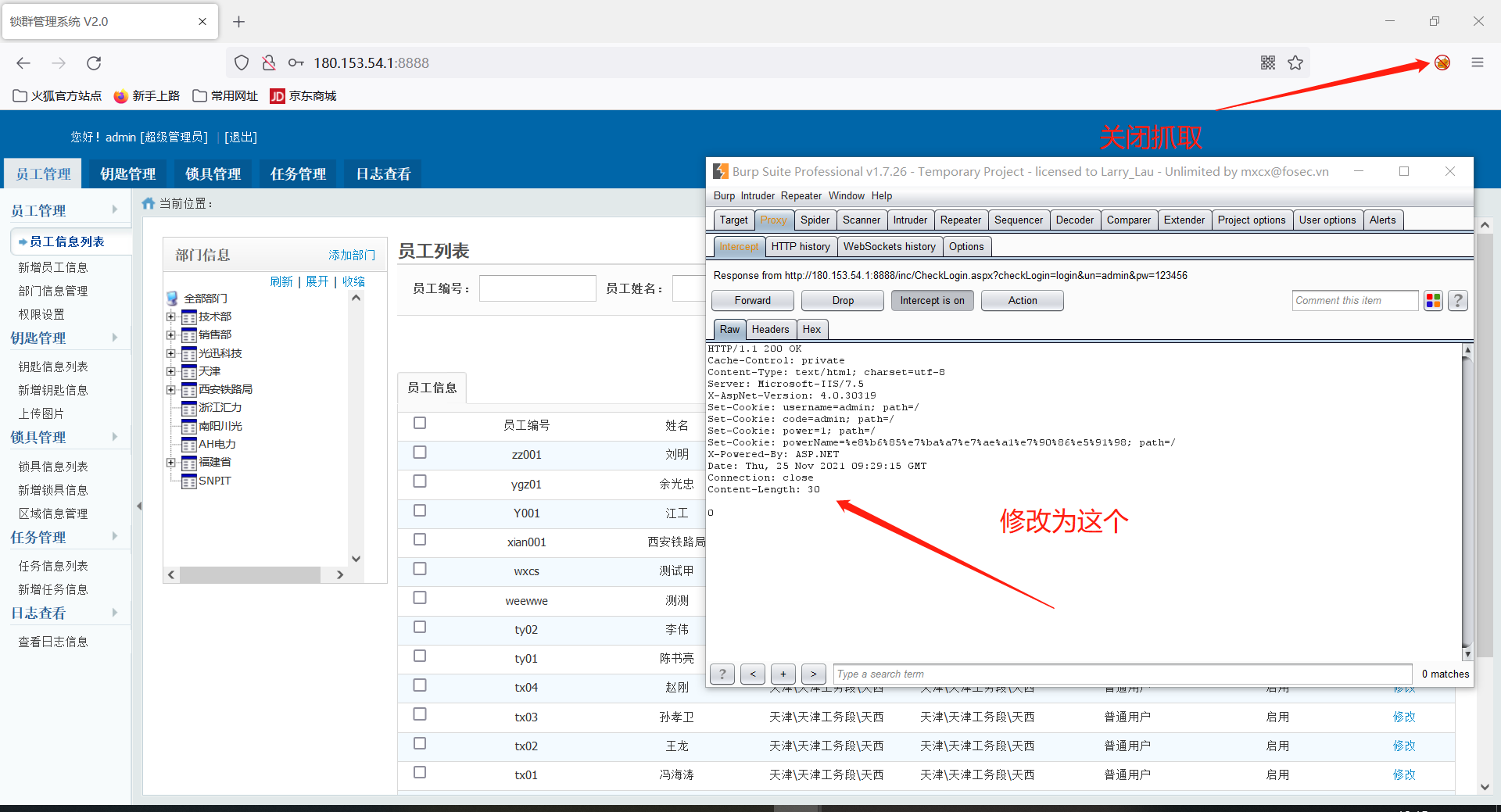Click the proxy extension icon in toolbar
This screenshot has width=1501, height=812.
click(1442, 63)
